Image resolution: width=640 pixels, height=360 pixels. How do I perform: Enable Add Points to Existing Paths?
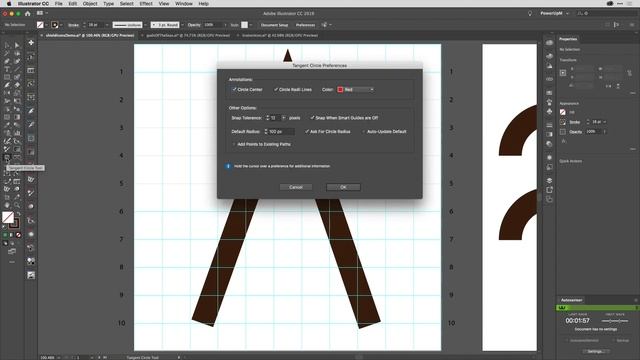click(x=234, y=144)
